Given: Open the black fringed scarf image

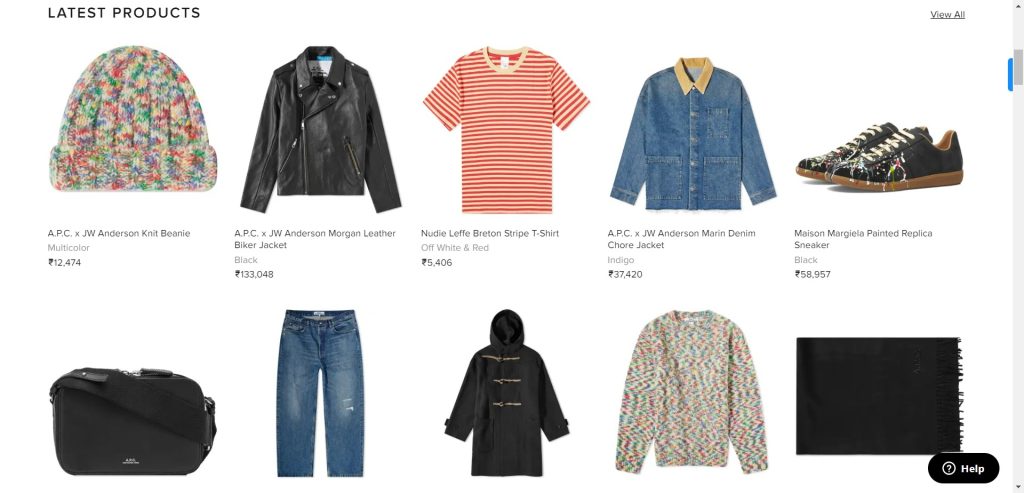Looking at the screenshot, I should click(879, 396).
